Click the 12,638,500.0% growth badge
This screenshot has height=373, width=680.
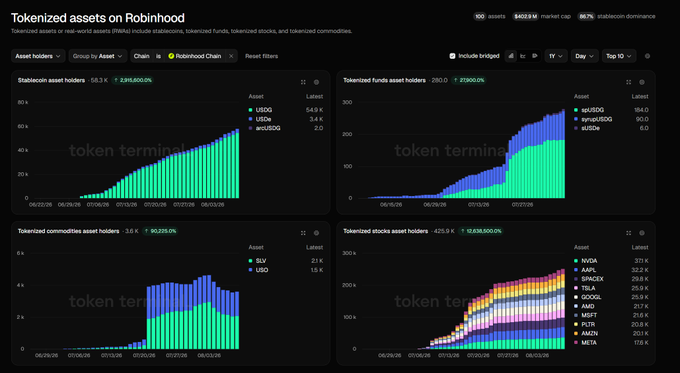coord(481,231)
